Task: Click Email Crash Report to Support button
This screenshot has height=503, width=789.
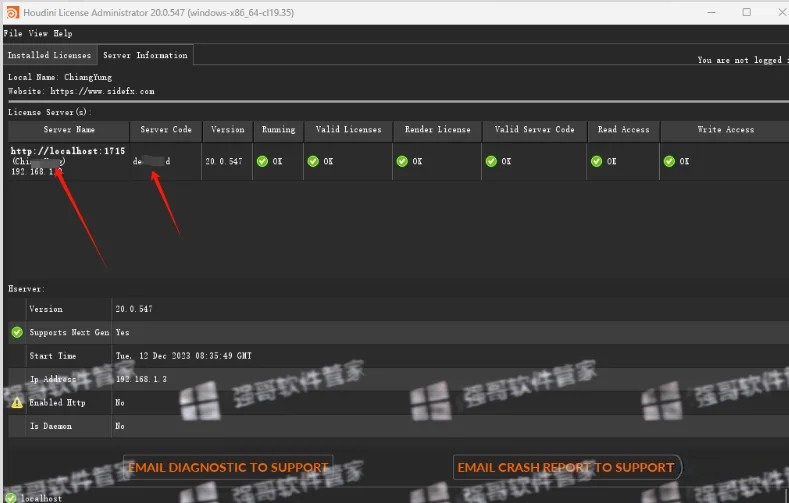Action: [x=567, y=467]
